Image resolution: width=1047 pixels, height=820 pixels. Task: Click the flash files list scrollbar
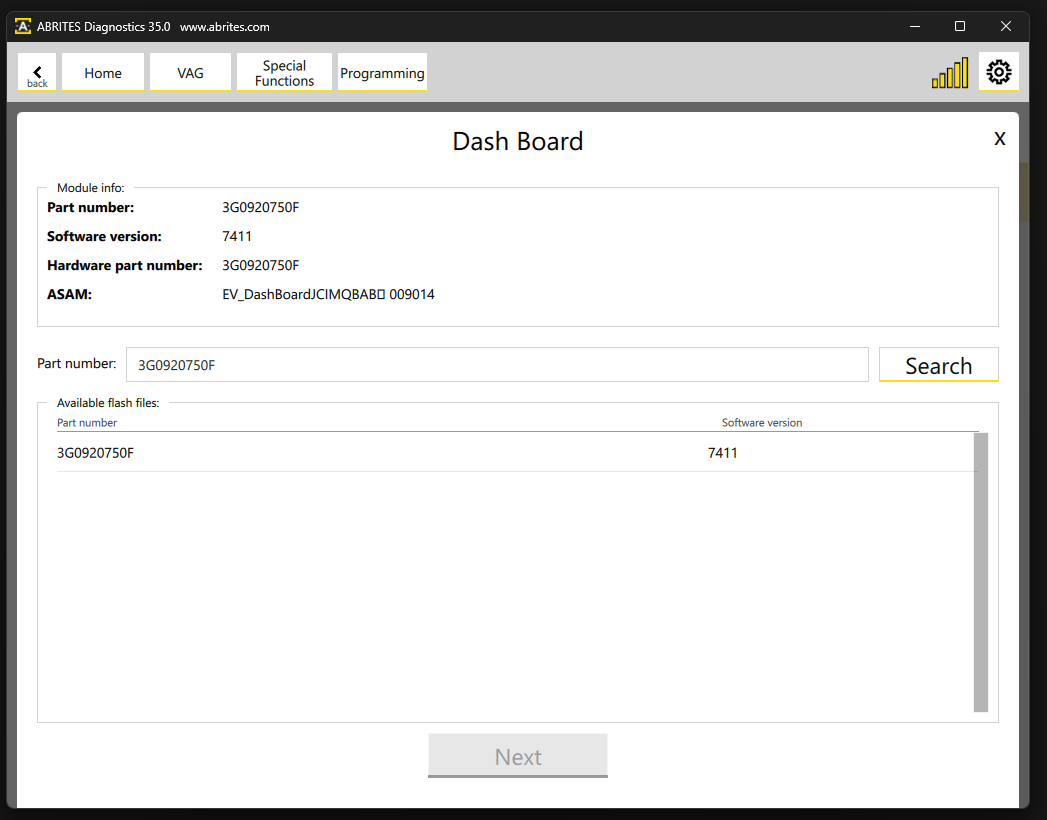980,572
